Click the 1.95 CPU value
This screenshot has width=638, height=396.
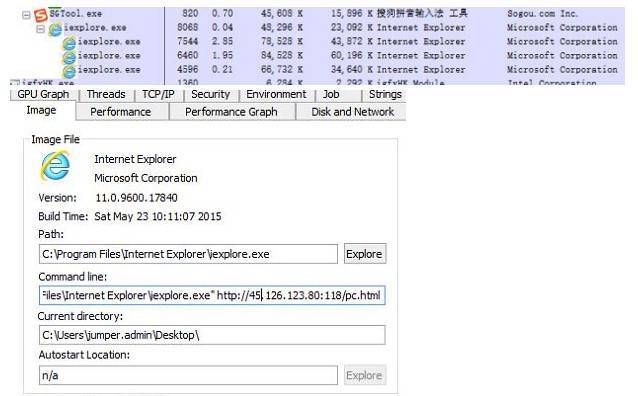pos(222,56)
